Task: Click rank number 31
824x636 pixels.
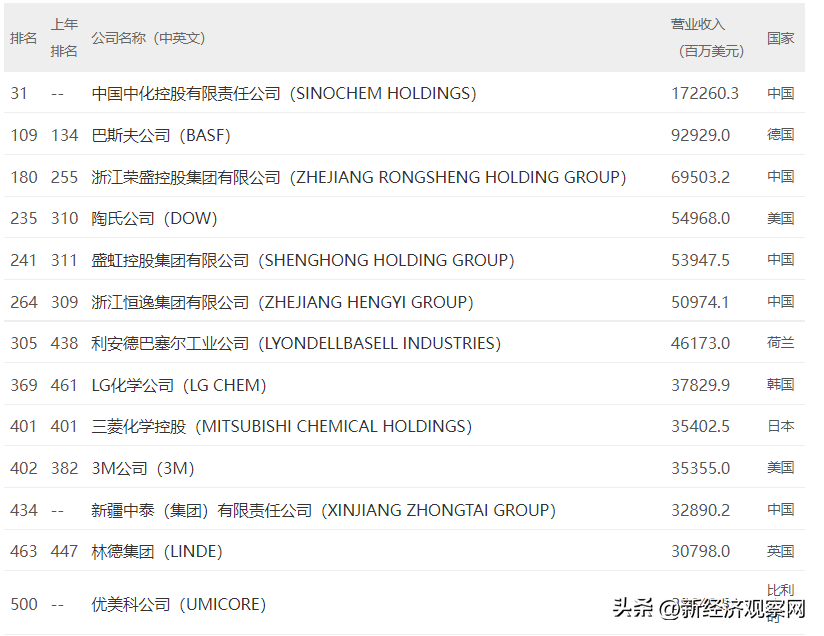Action: pyautogui.click(x=19, y=94)
